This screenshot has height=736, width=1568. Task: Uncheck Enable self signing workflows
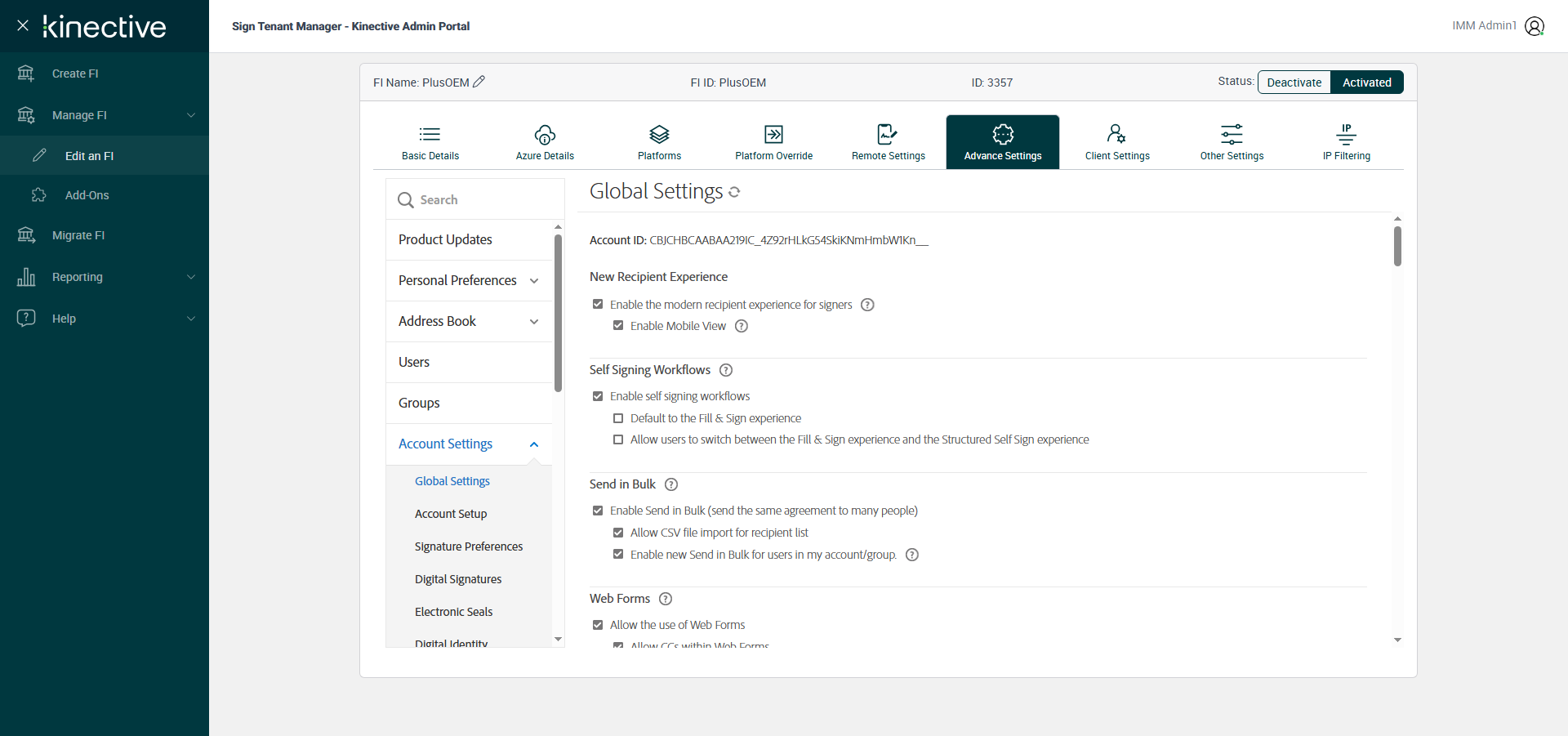tap(598, 396)
